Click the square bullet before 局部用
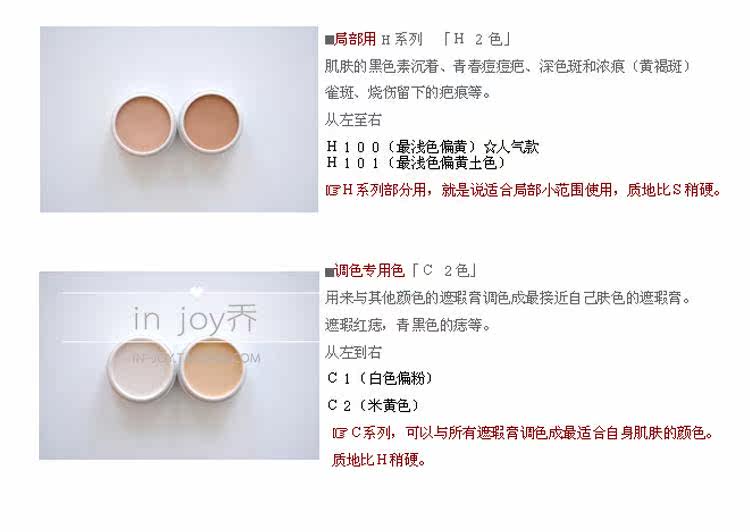 click(x=329, y=40)
